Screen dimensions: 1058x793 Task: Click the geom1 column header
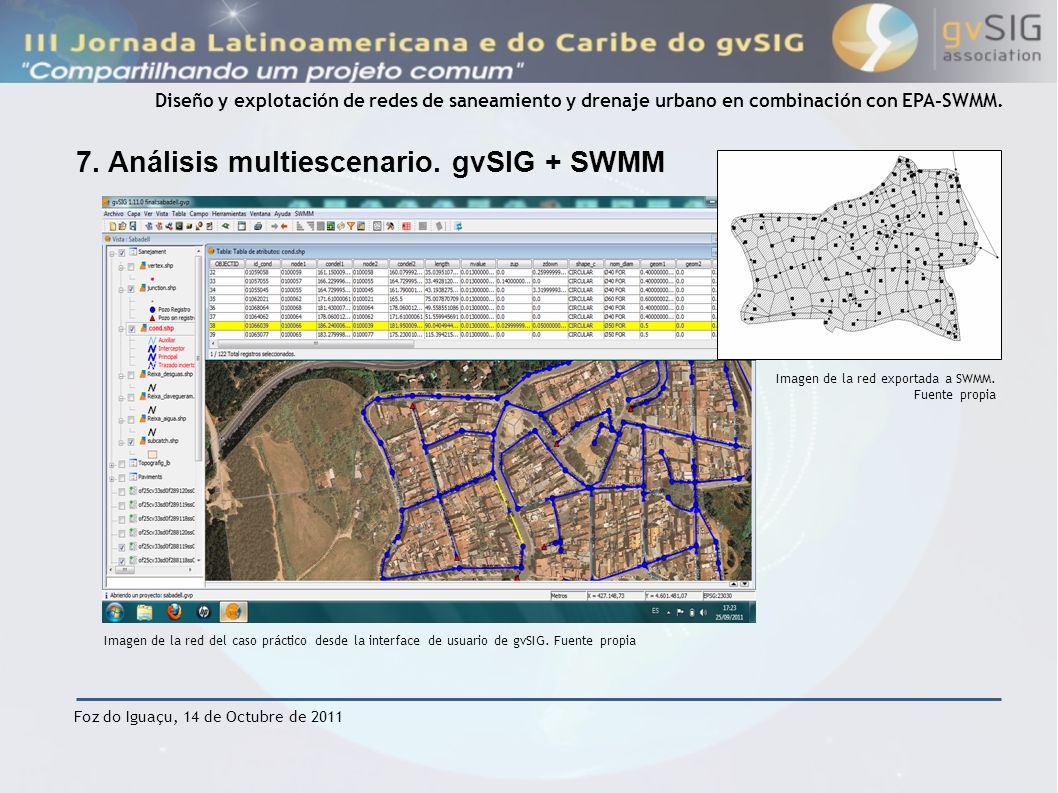[x=657, y=264]
